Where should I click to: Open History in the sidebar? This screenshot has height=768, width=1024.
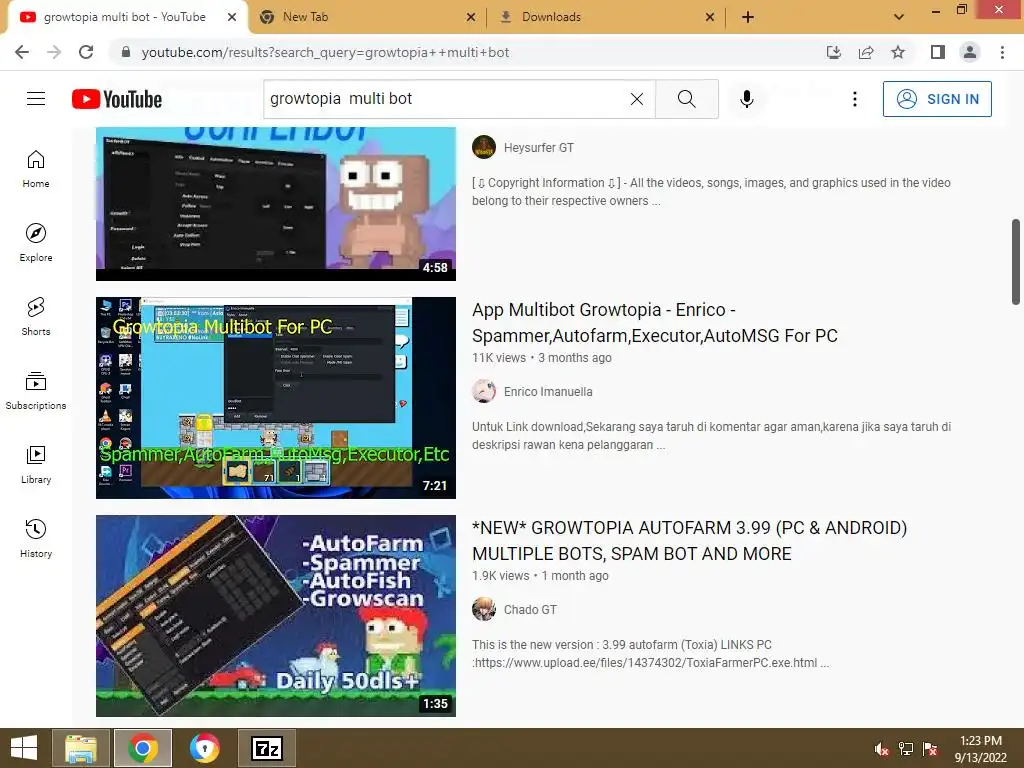36,538
